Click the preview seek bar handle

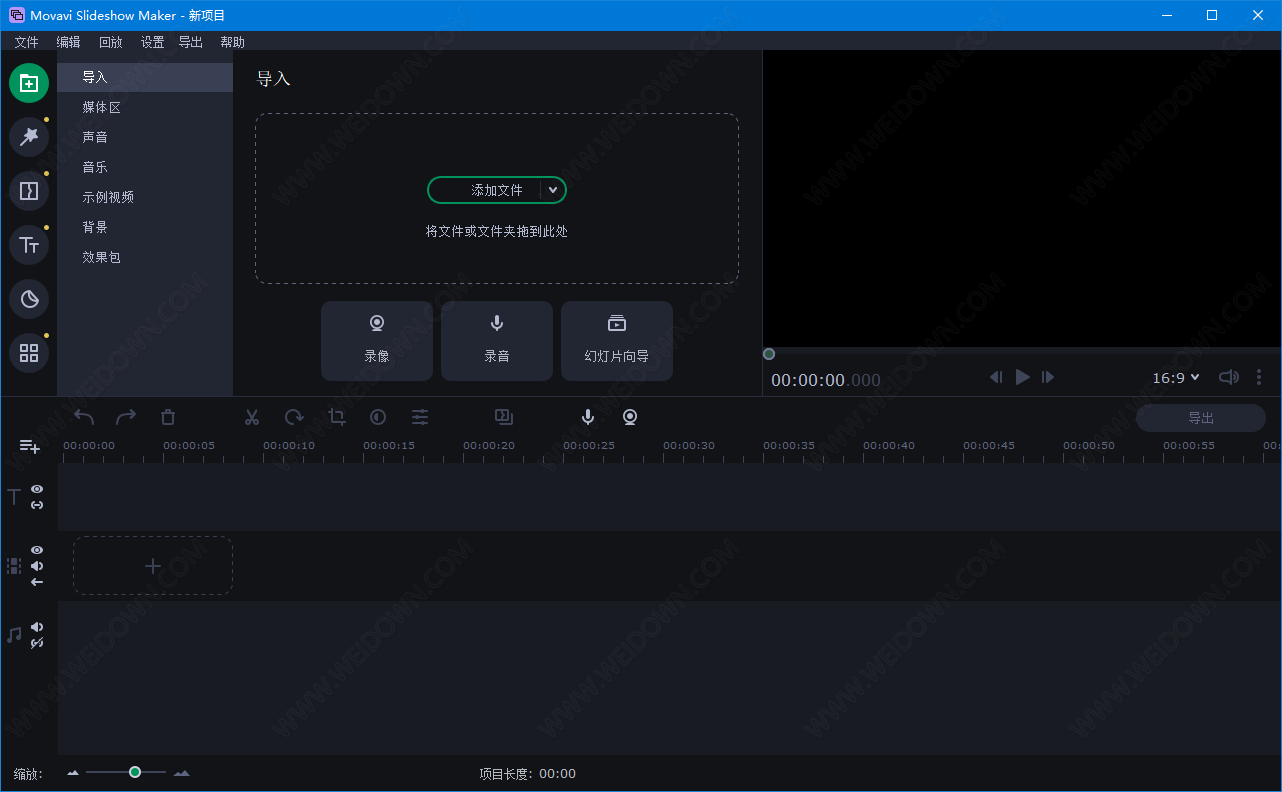coord(769,354)
